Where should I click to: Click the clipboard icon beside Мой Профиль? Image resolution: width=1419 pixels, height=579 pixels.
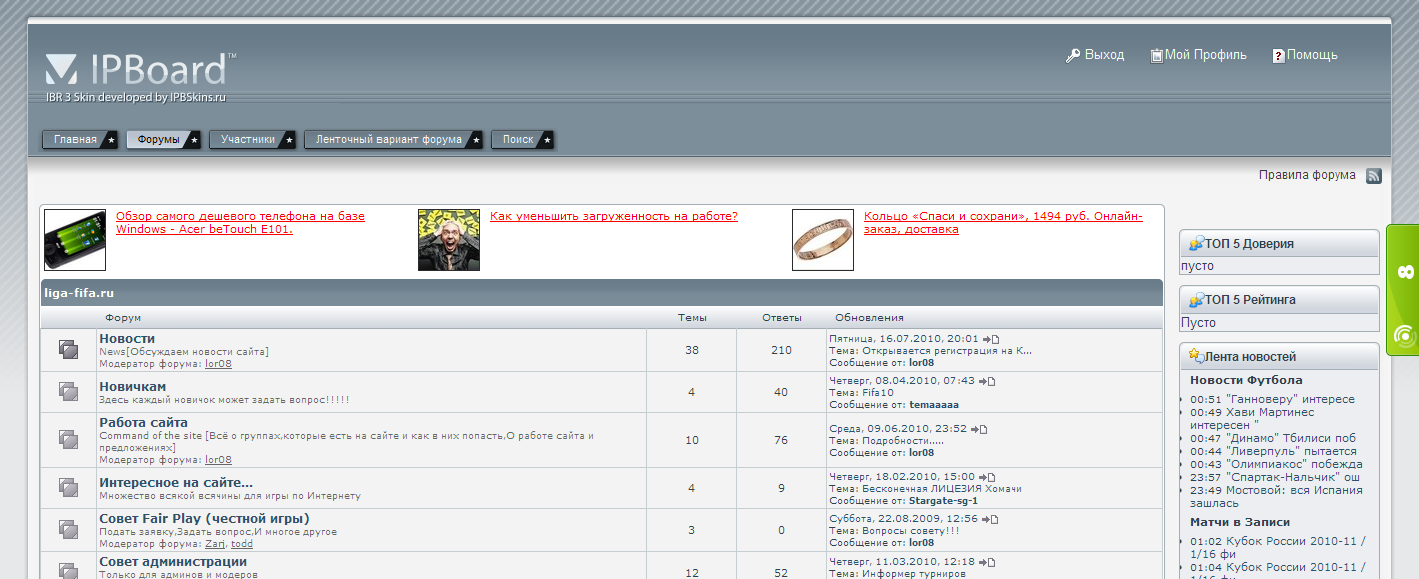tap(1156, 56)
